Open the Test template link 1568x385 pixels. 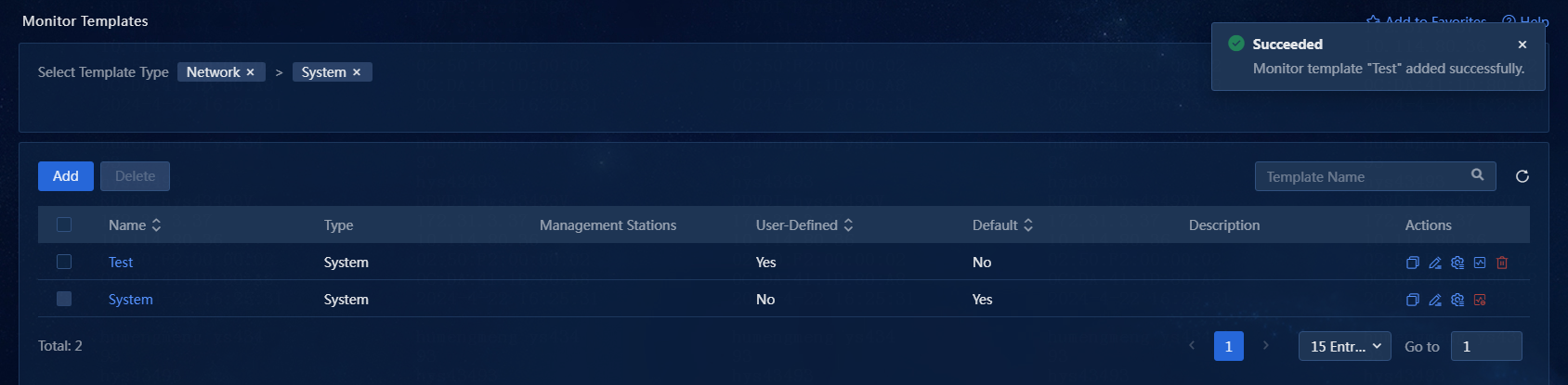click(x=121, y=263)
